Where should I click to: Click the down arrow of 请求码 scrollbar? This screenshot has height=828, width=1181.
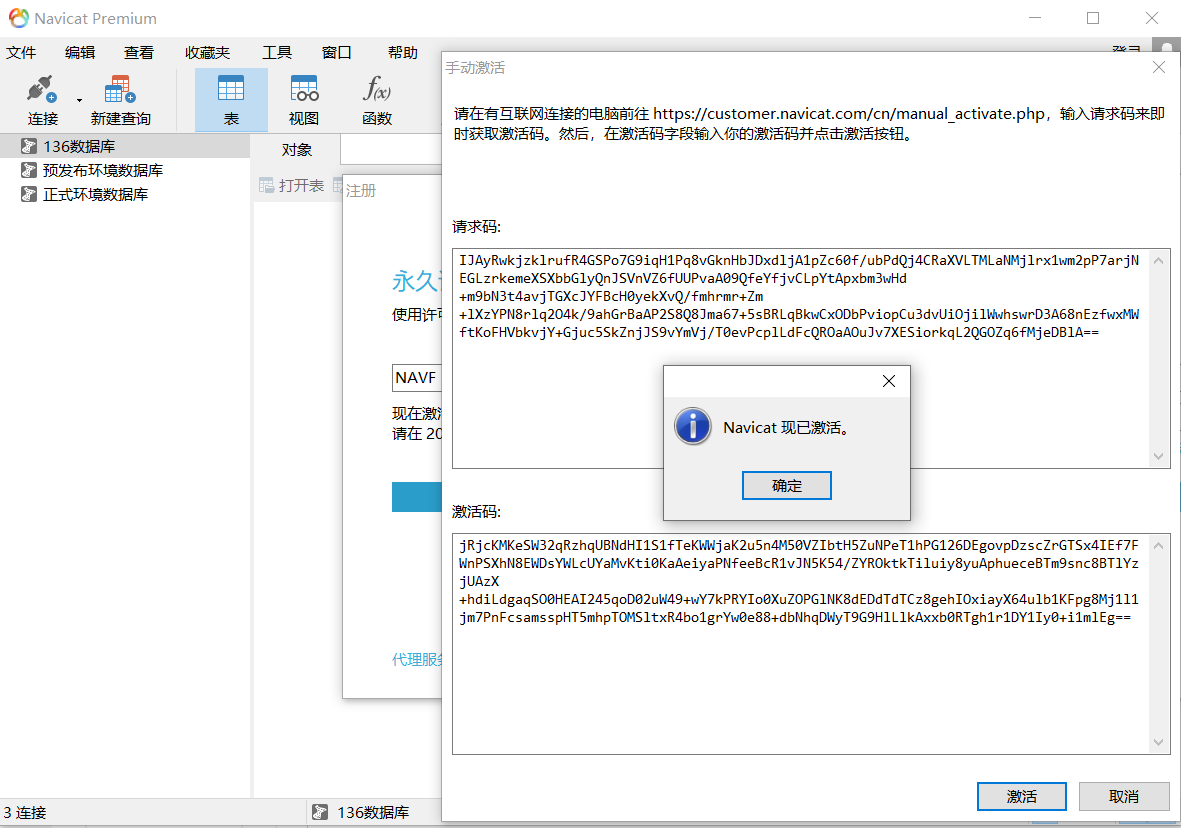click(1158, 457)
